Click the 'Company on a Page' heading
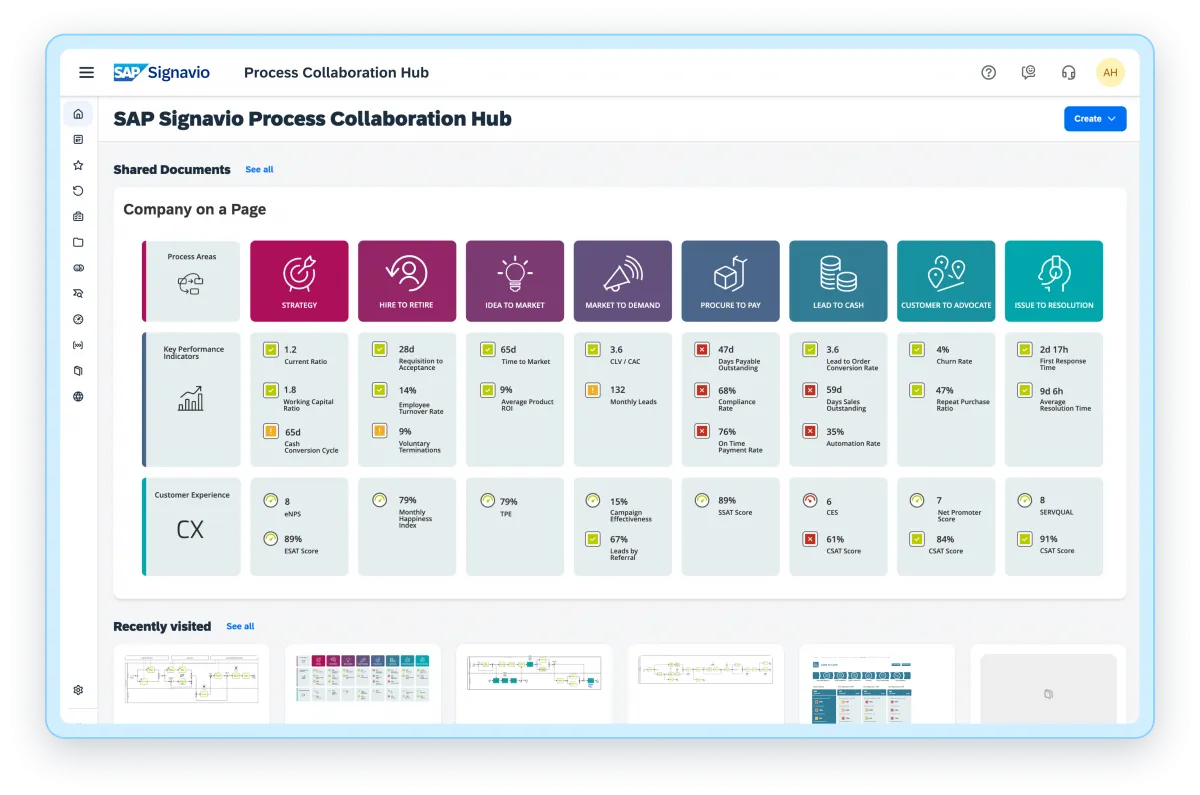Viewport: 1200px width, 795px height. tap(195, 210)
